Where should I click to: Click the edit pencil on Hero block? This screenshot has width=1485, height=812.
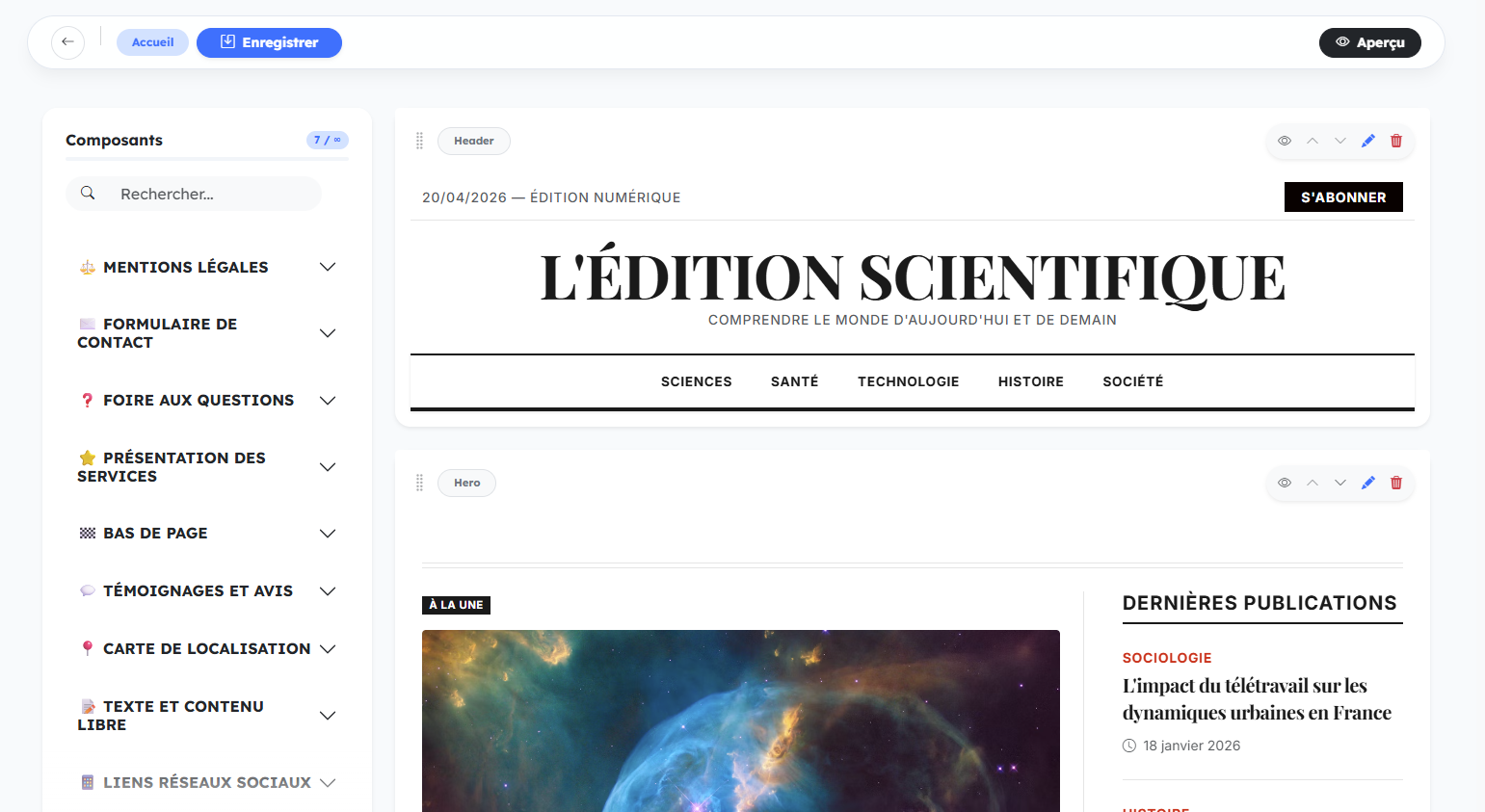(1367, 483)
